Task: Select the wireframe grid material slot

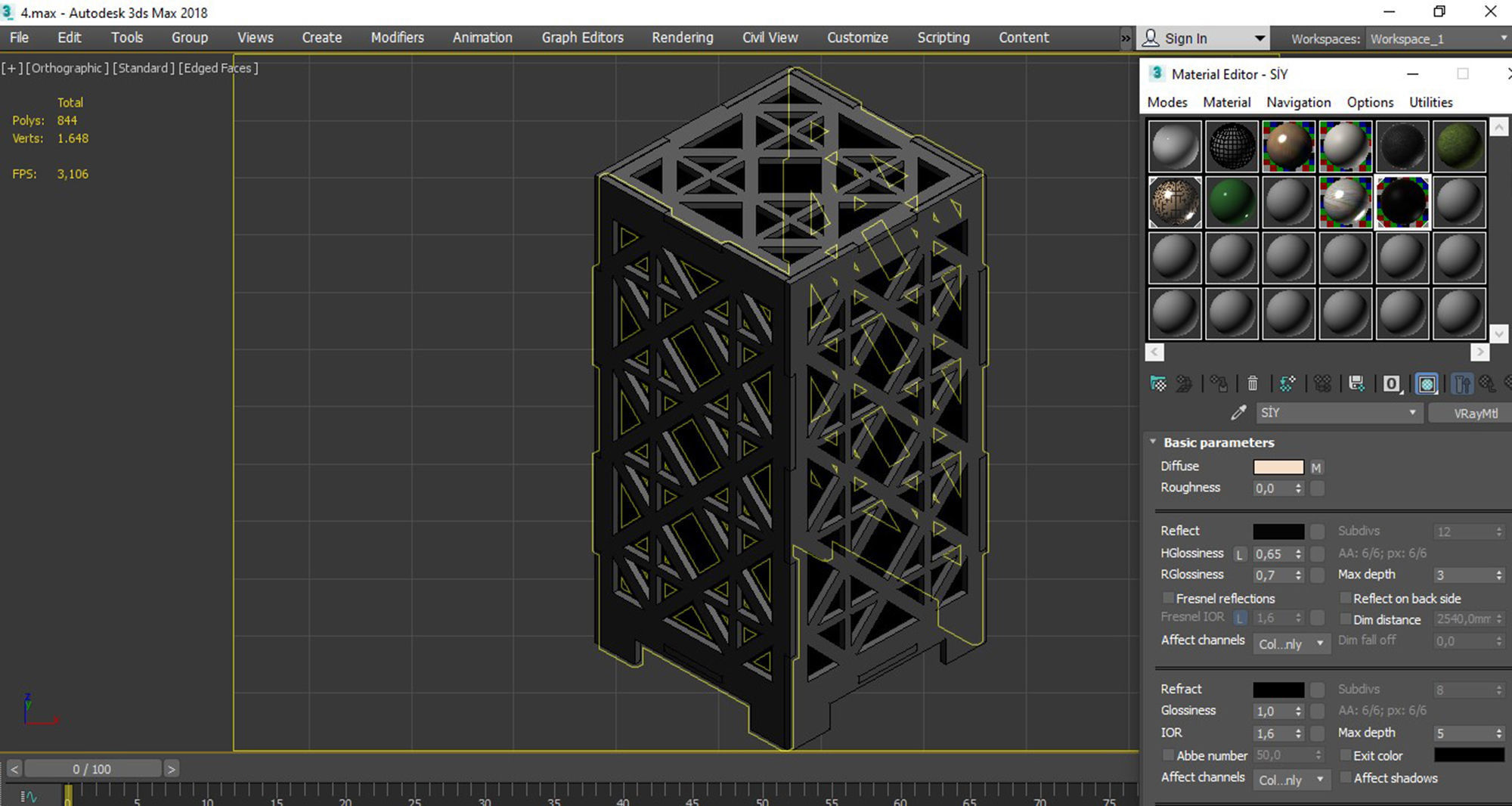Action: click(1232, 146)
